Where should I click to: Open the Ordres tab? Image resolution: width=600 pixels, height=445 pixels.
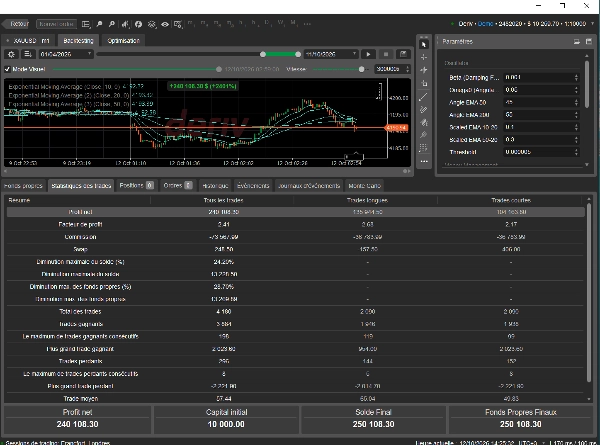[x=178, y=186]
